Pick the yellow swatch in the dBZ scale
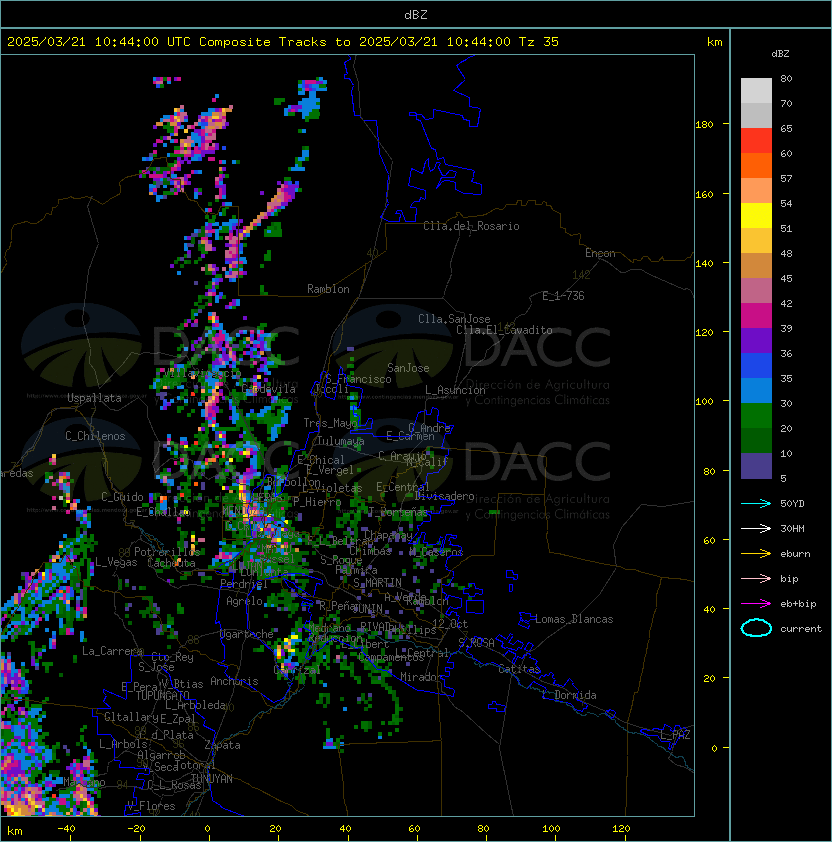 756,216
